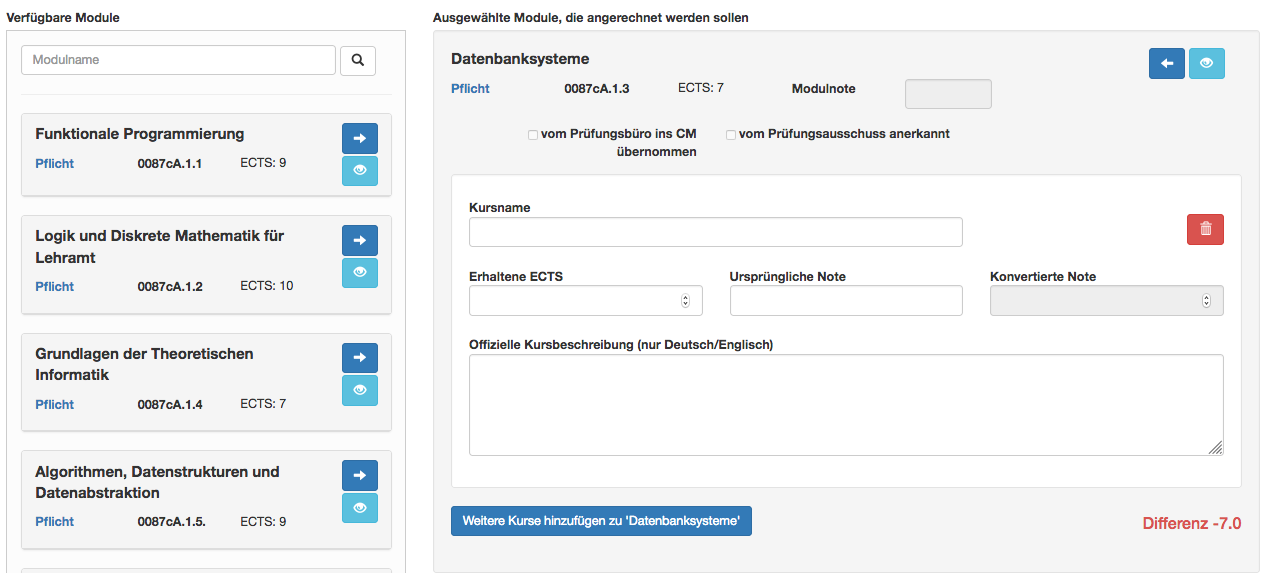Click the Ursprüngliche Note input field

[846, 300]
